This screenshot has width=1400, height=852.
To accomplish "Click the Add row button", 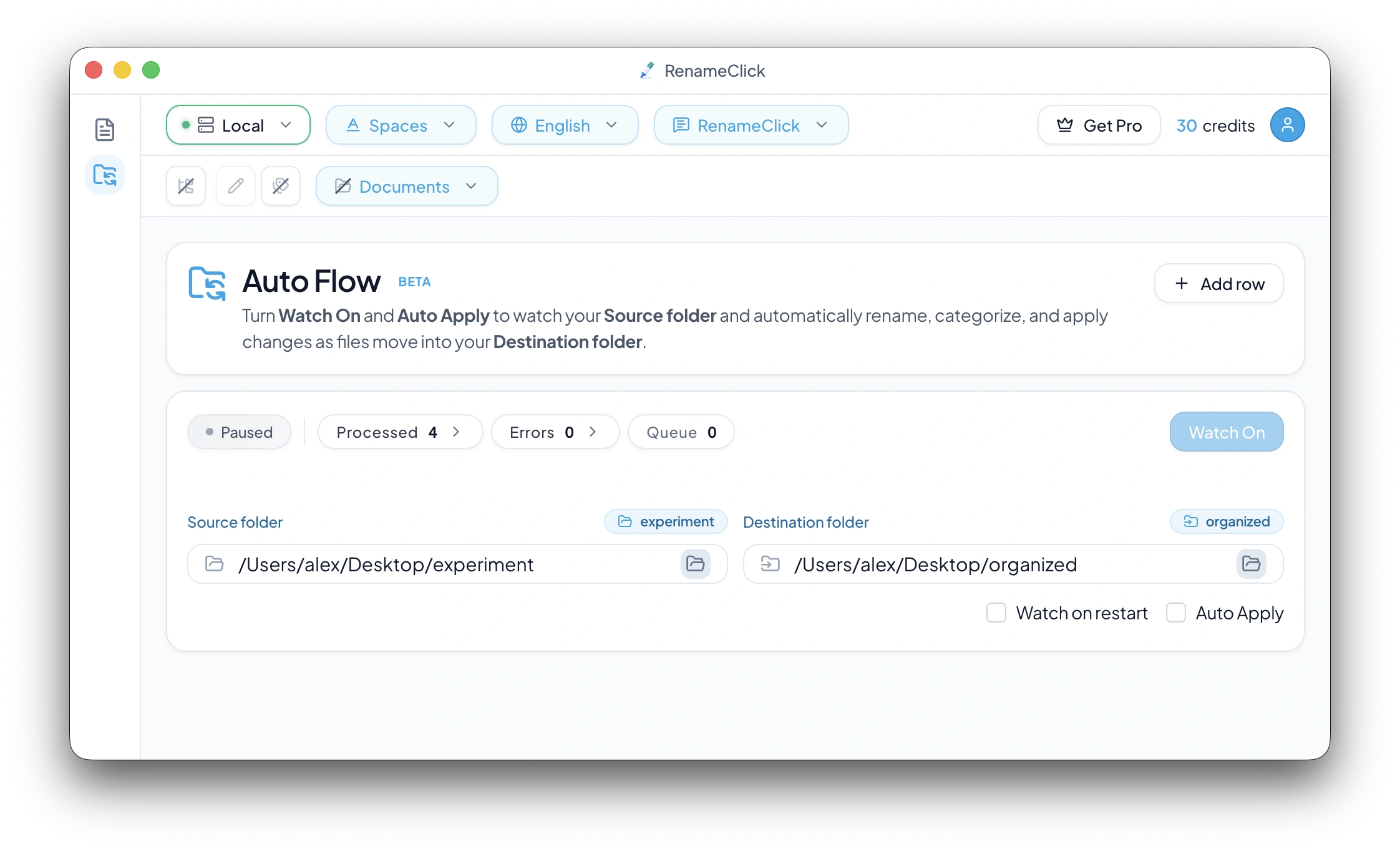I will [1218, 283].
